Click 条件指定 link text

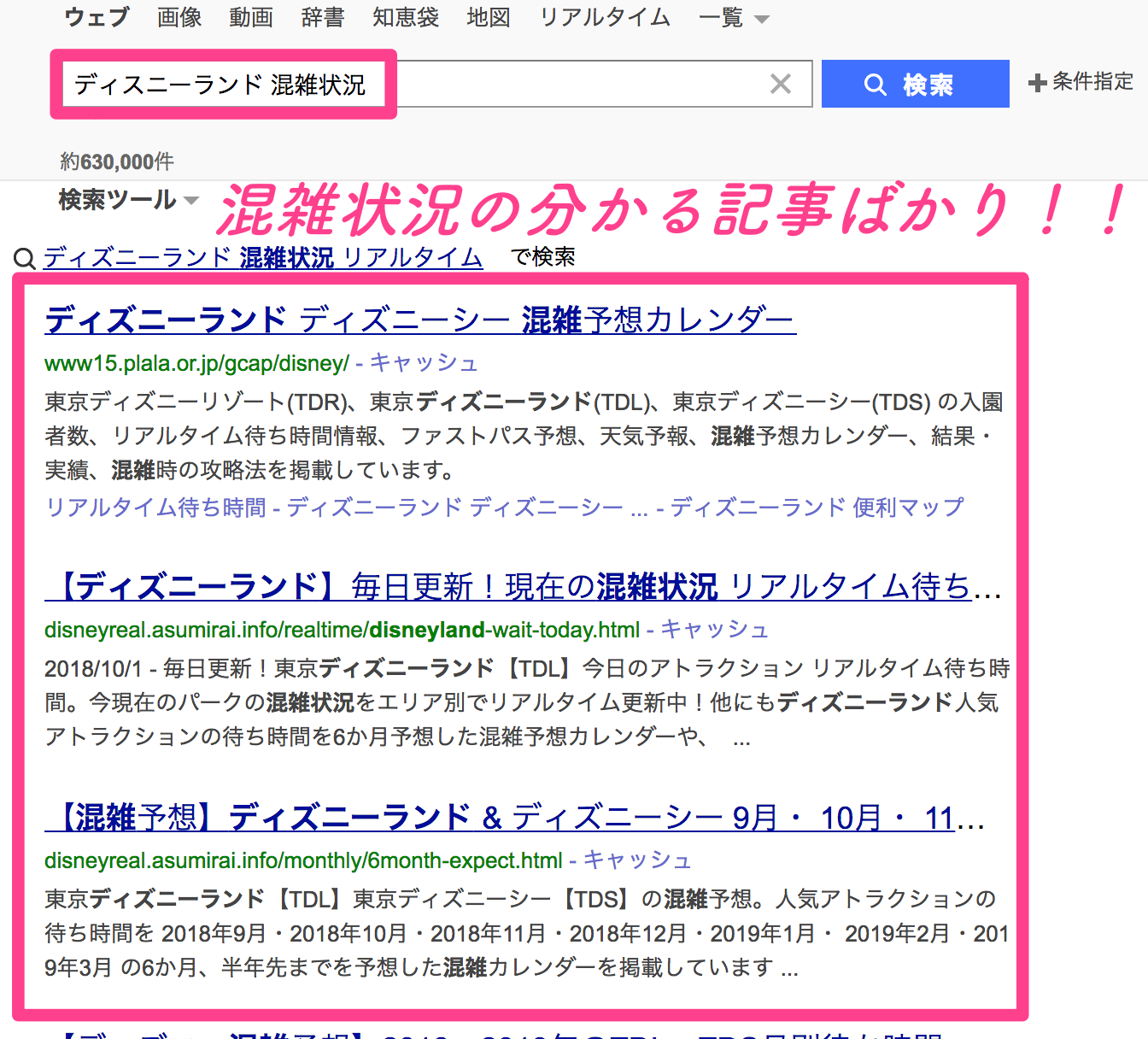click(x=1092, y=82)
